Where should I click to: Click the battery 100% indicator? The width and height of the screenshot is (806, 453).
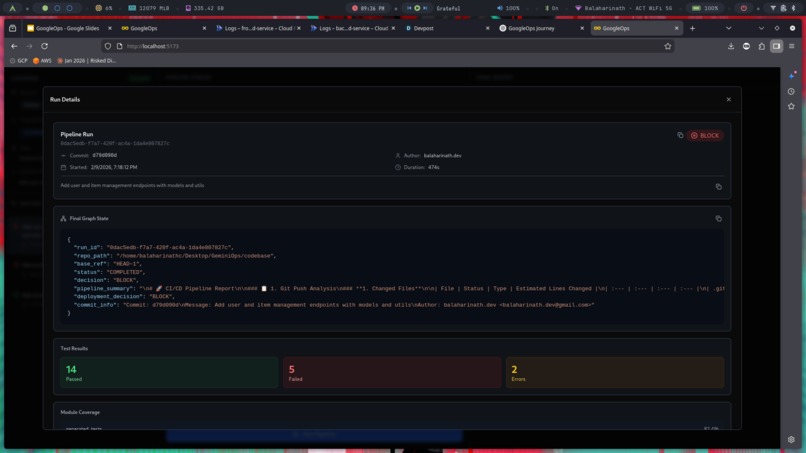[x=705, y=8]
